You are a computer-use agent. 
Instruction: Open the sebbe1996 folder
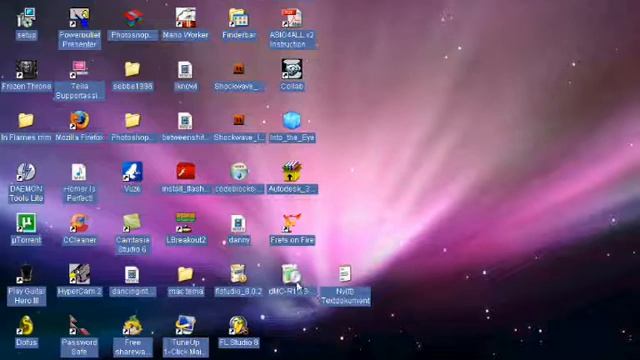pyautogui.click(x=133, y=70)
